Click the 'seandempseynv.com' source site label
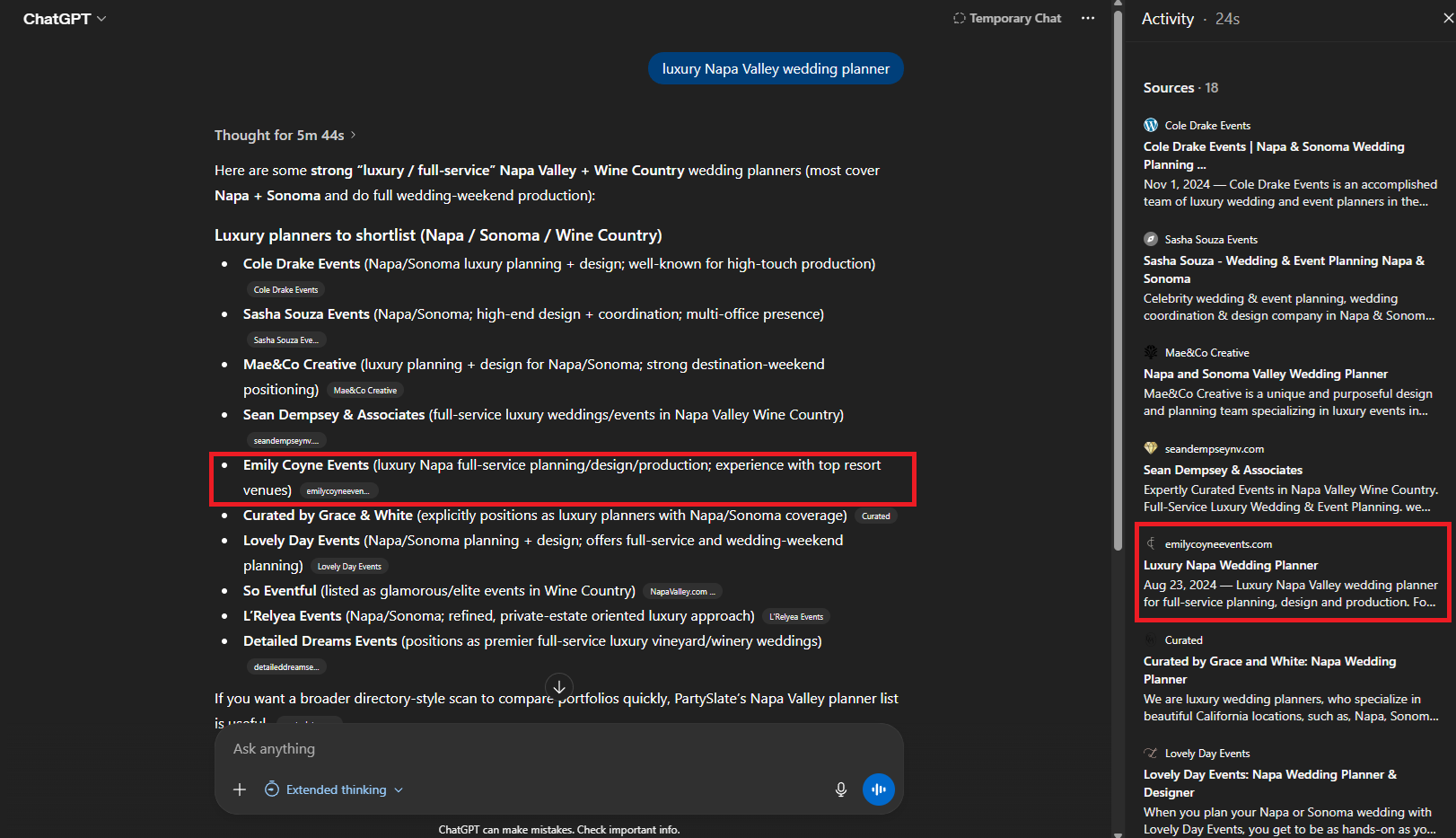Image resolution: width=1456 pixels, height=838 pixels. pos(1215,449)
